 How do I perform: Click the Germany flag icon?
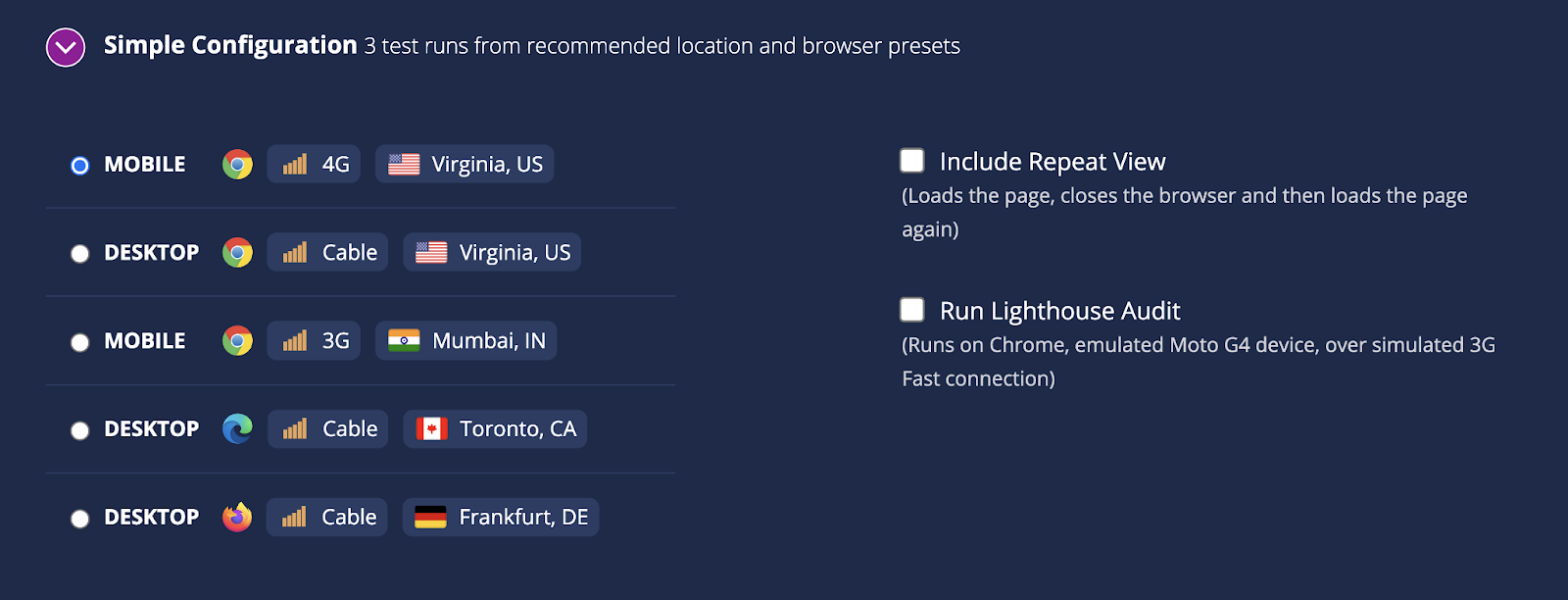[x=430, y=517]
